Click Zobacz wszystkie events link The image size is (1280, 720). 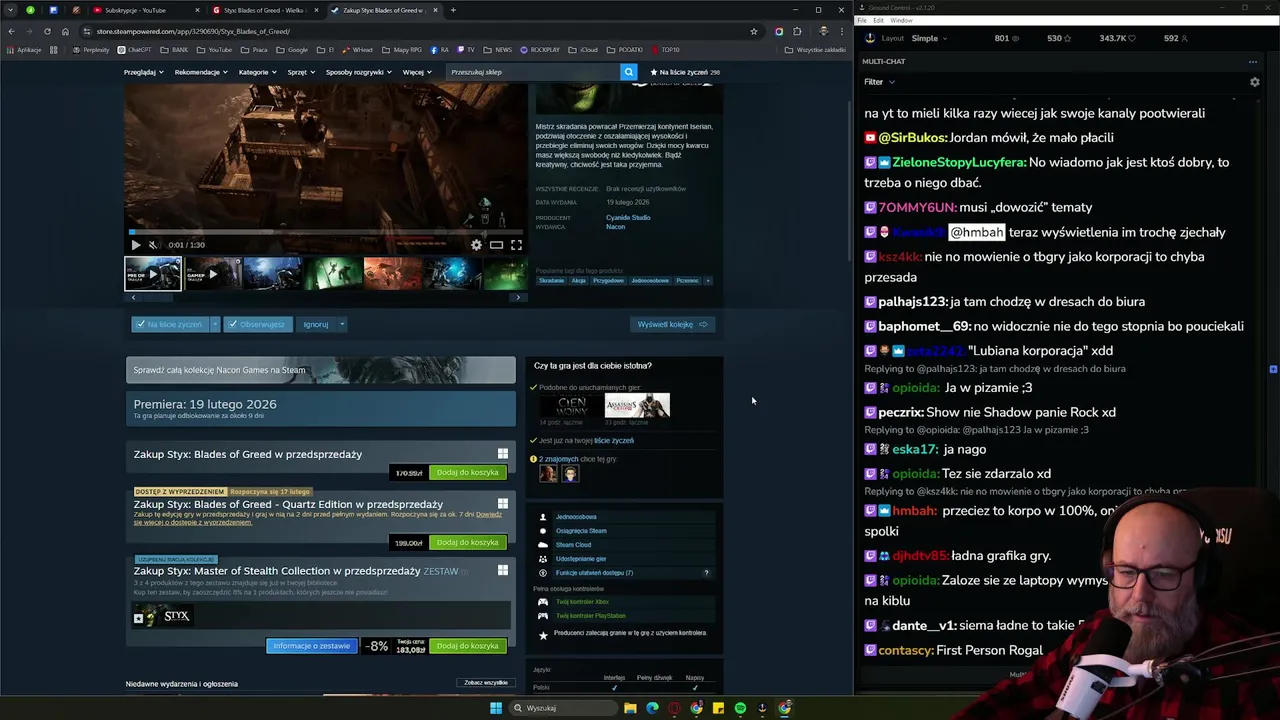click(486, 683)
